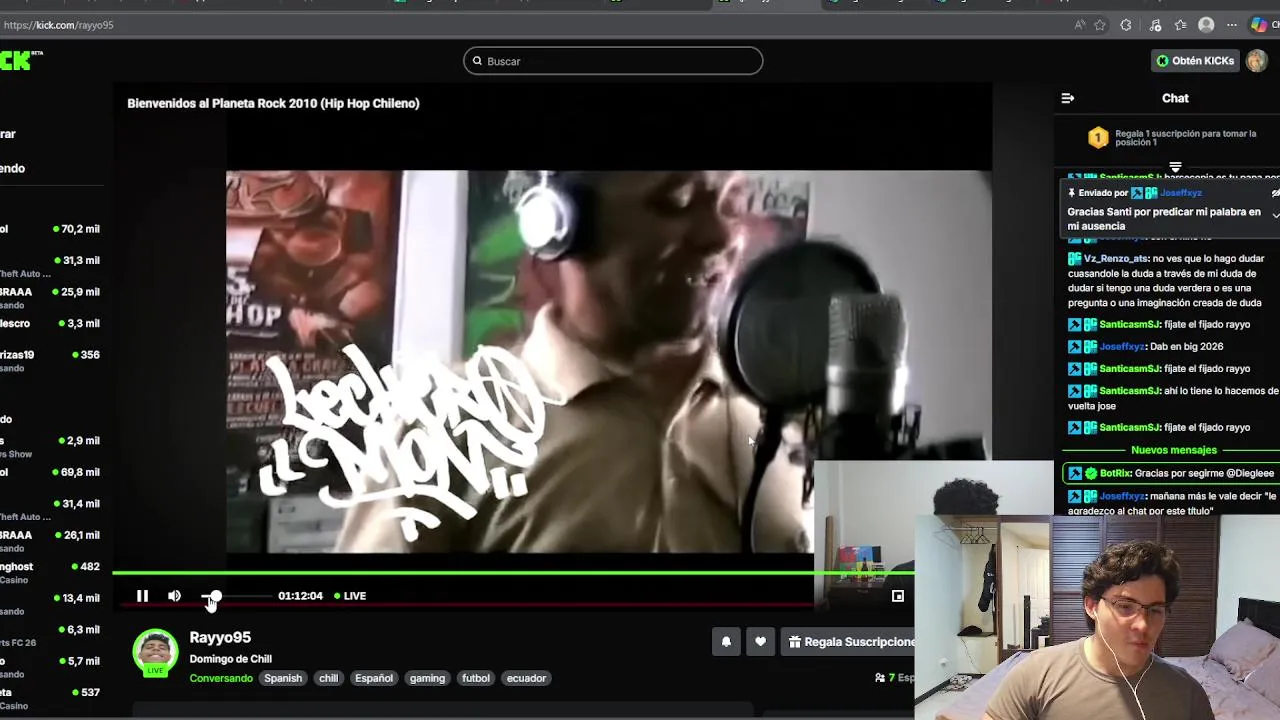Open the sidebar channel with 69,8 mil viewers
The image size is (1280, 720).
[x=50, y=472]
